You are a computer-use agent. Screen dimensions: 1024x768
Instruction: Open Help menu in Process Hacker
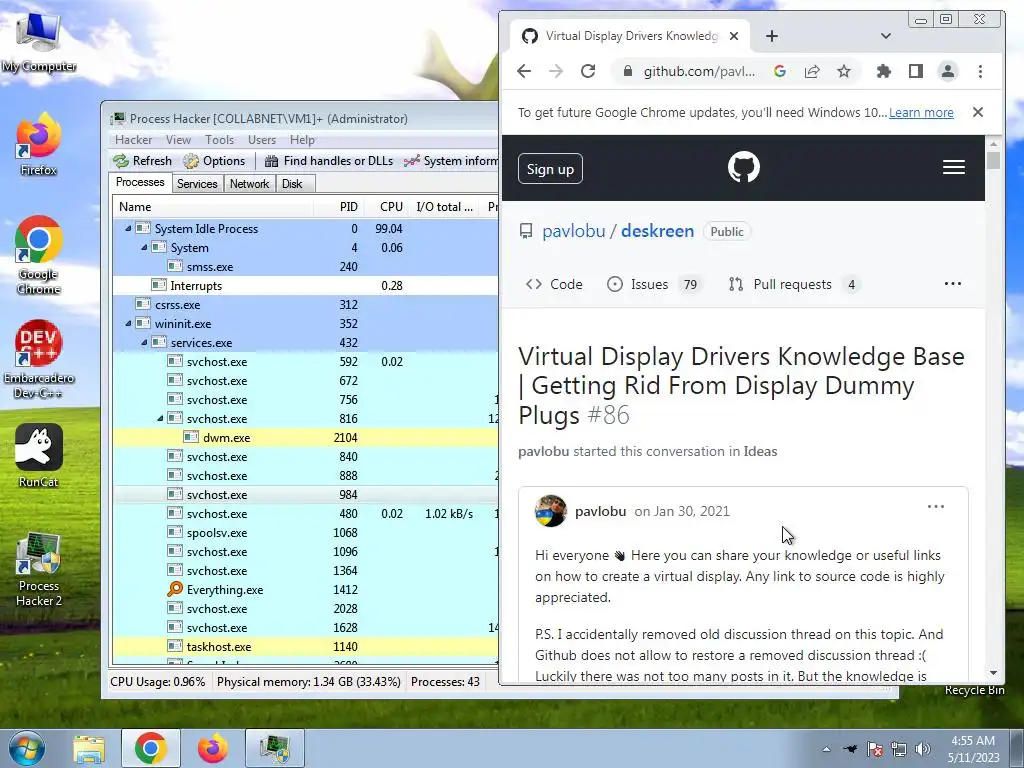(302, 140)
